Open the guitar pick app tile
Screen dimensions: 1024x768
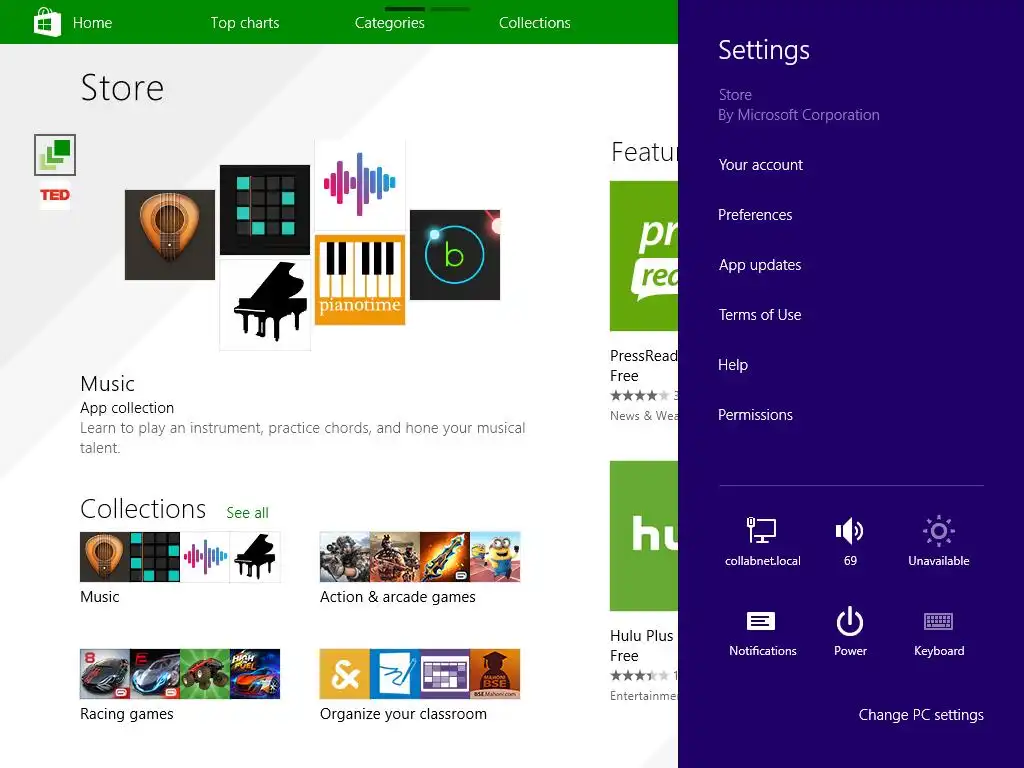click(x=170, y=235)
